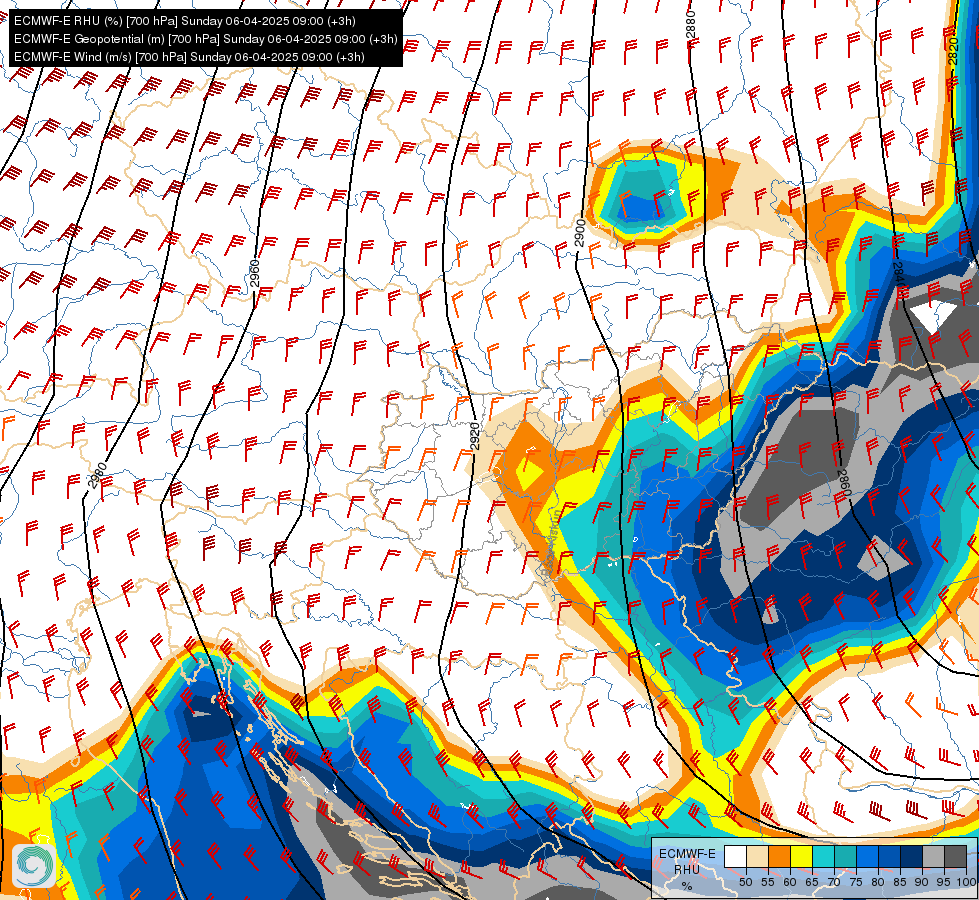This screenshot has width=979, height=900.
Task: Click the spiral weather logo icon
Action: (x=34, y=865)
